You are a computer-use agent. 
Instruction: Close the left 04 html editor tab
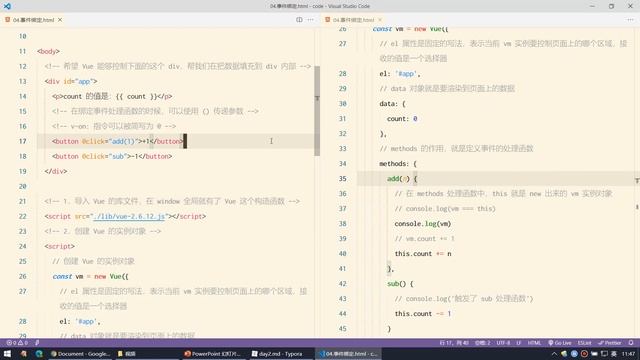[60, 20]
